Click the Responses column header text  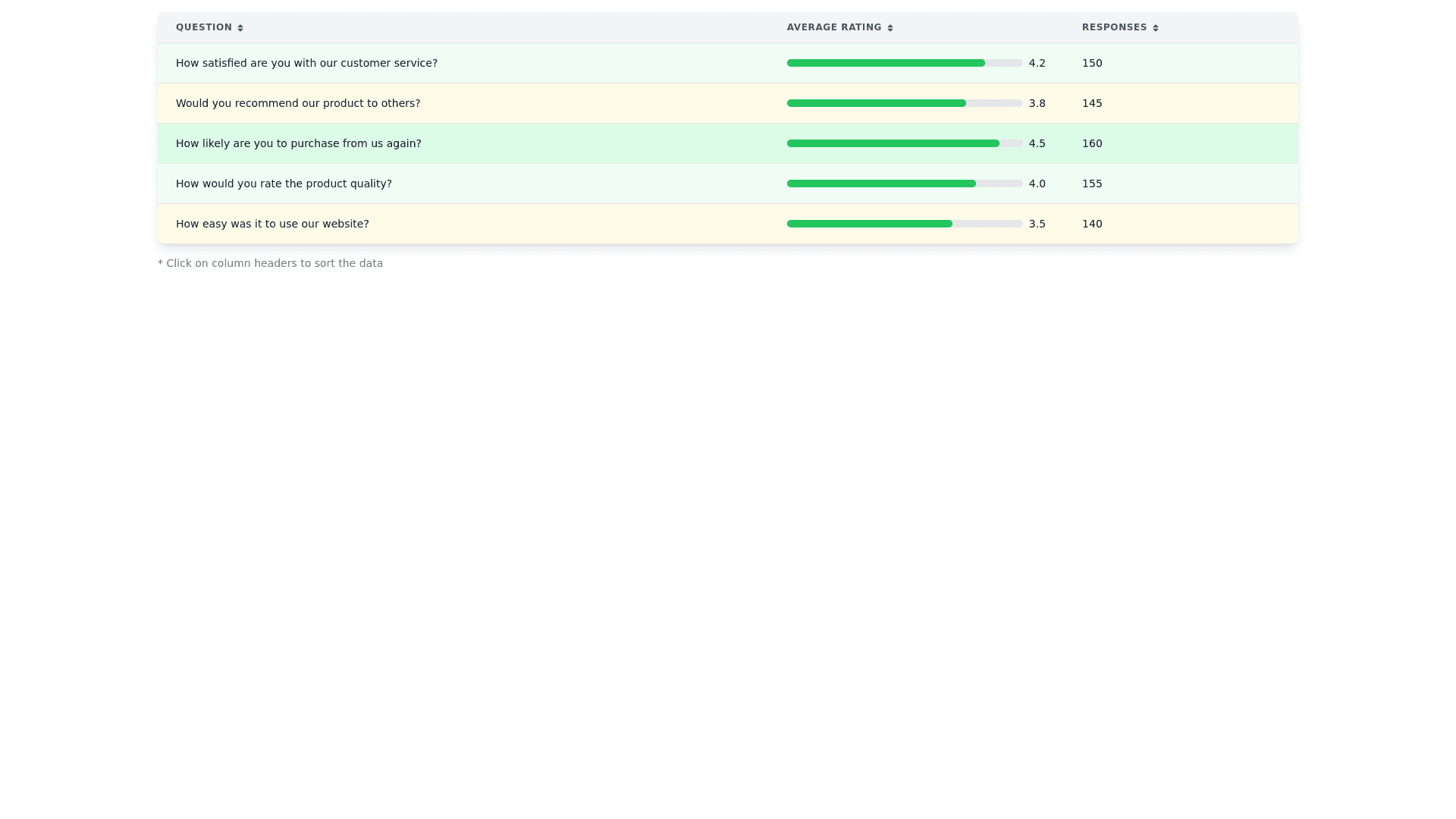coord(1114,27)
